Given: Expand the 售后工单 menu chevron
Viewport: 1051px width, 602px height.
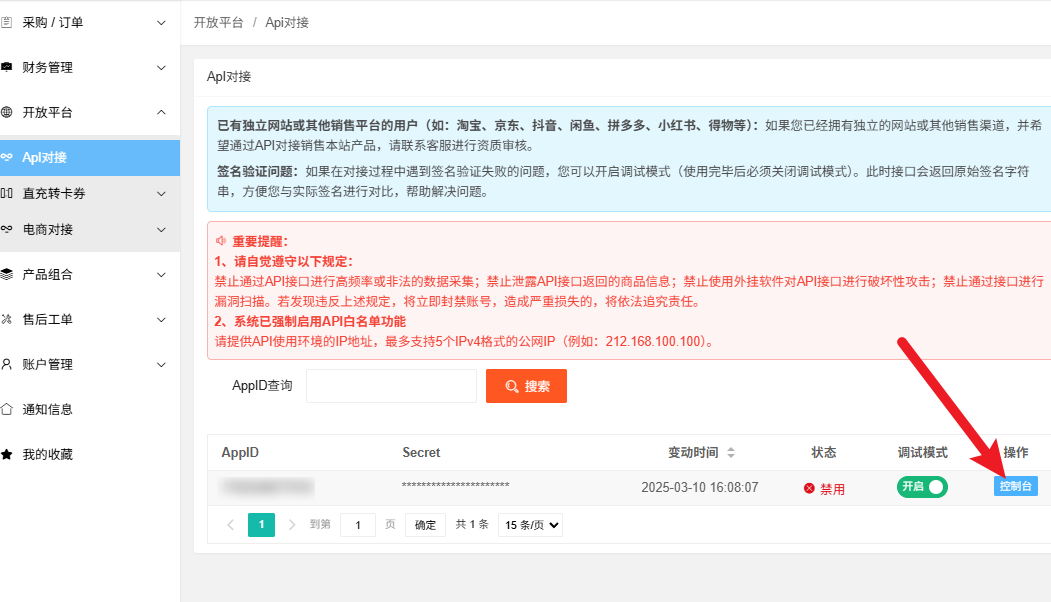Looking at the screenshot, I should click(x=161, y=320).
